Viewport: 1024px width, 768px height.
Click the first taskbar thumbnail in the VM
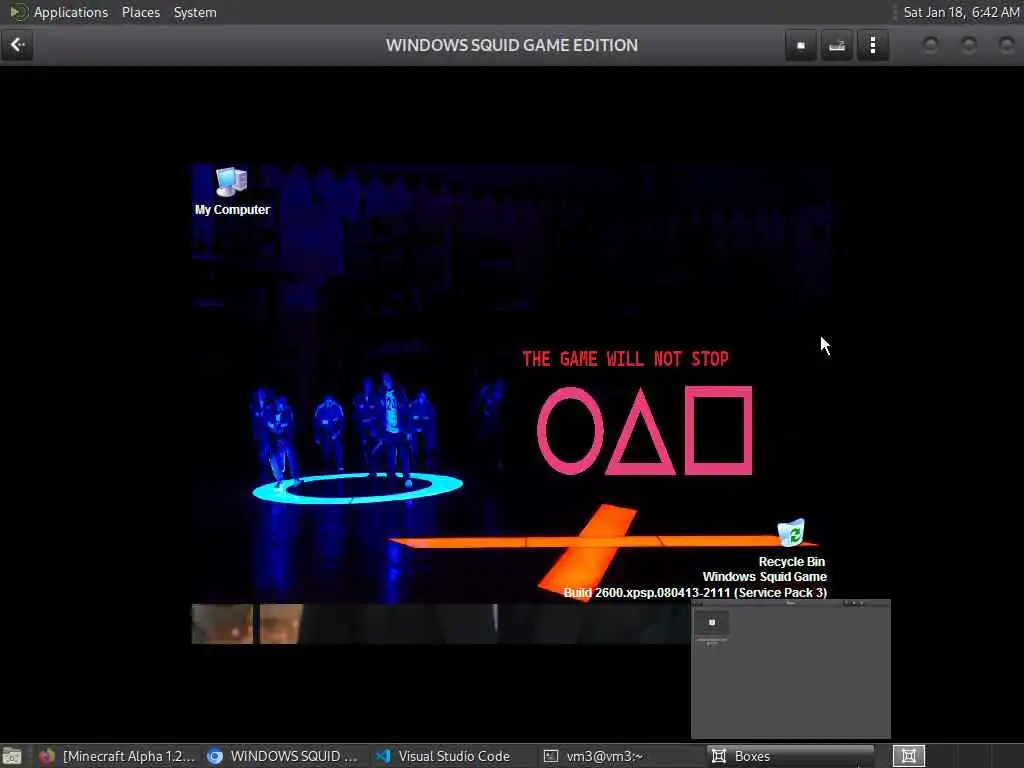222,624
